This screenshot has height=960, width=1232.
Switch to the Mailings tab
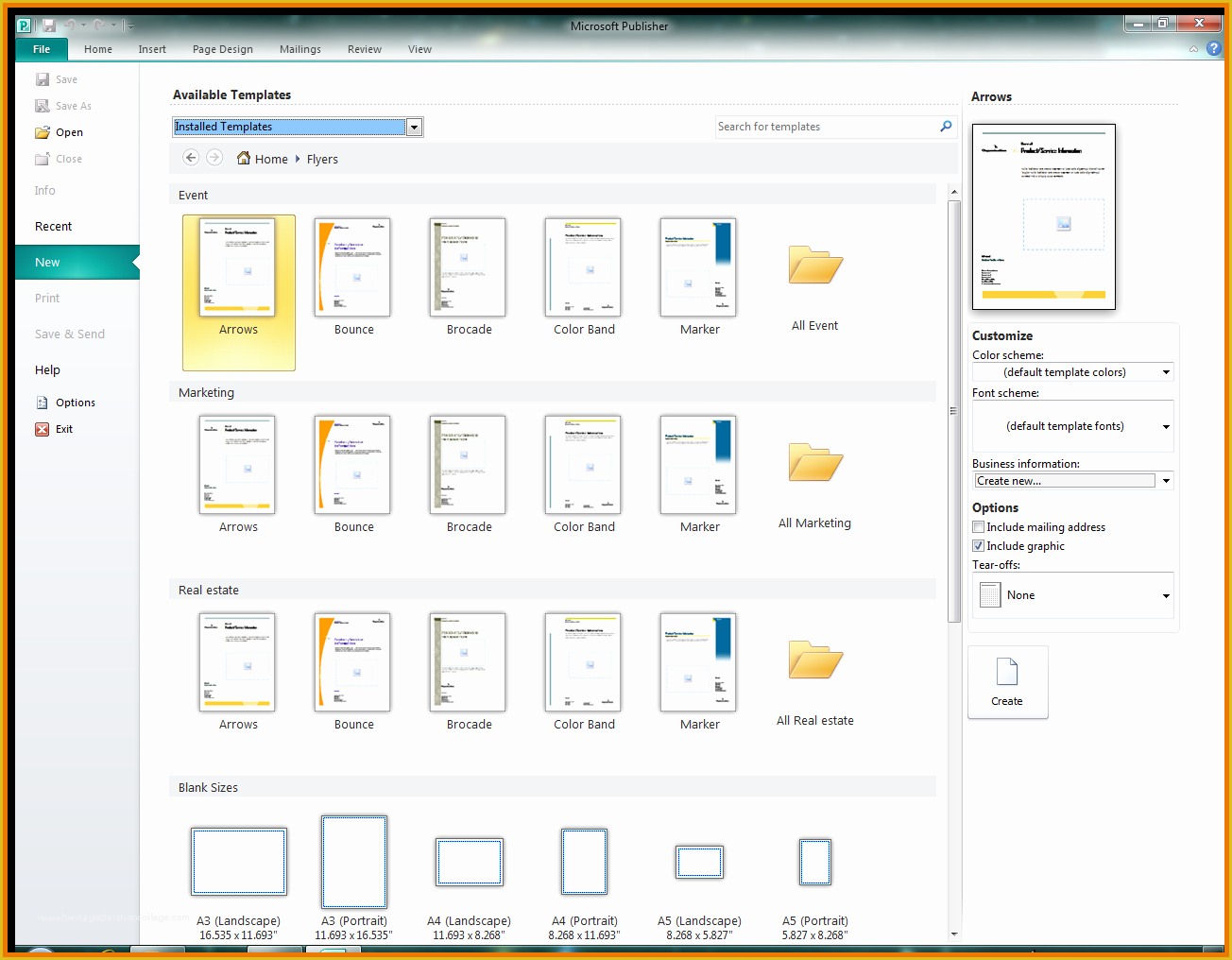300,49
